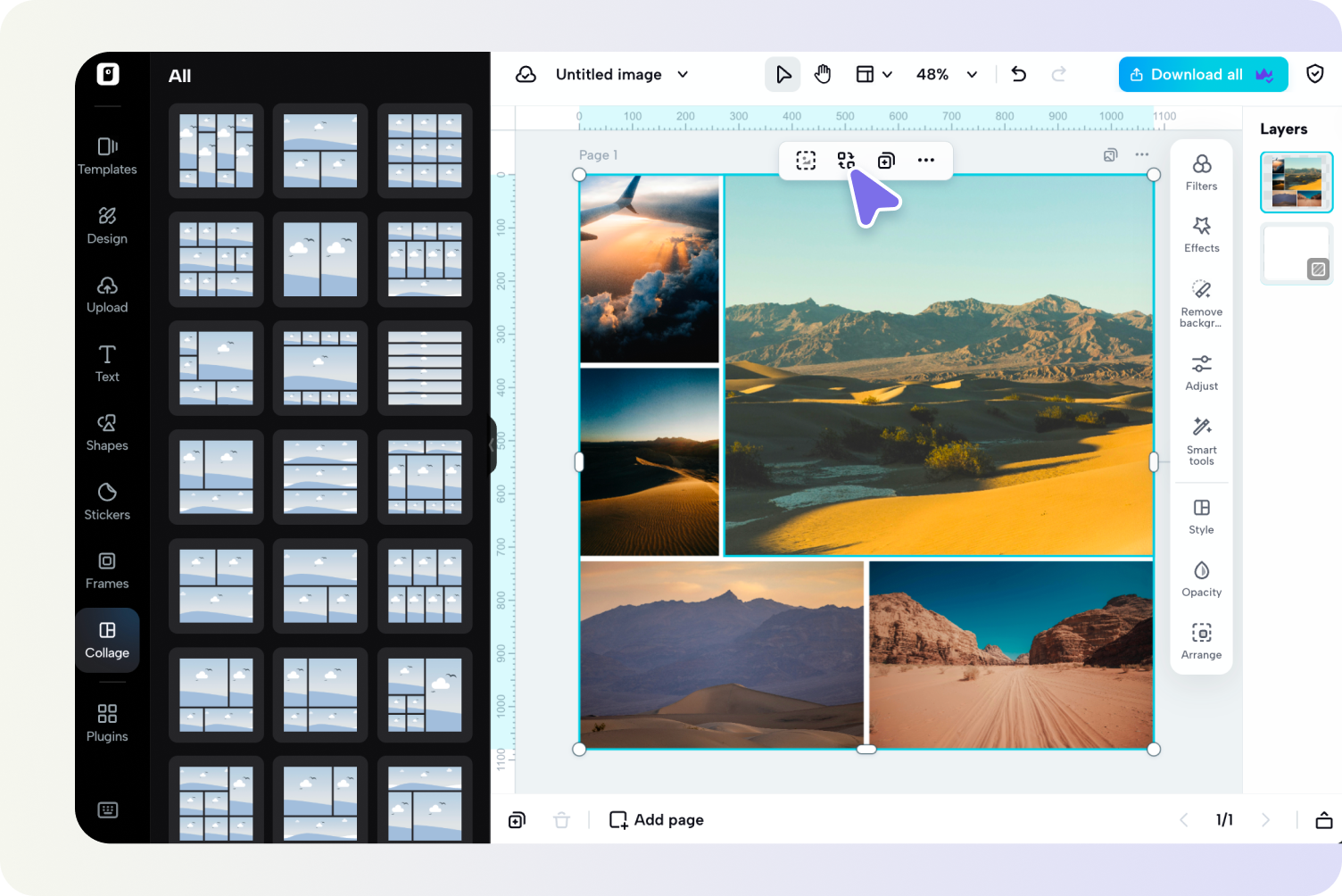Click the delete page trash icon

561,820
